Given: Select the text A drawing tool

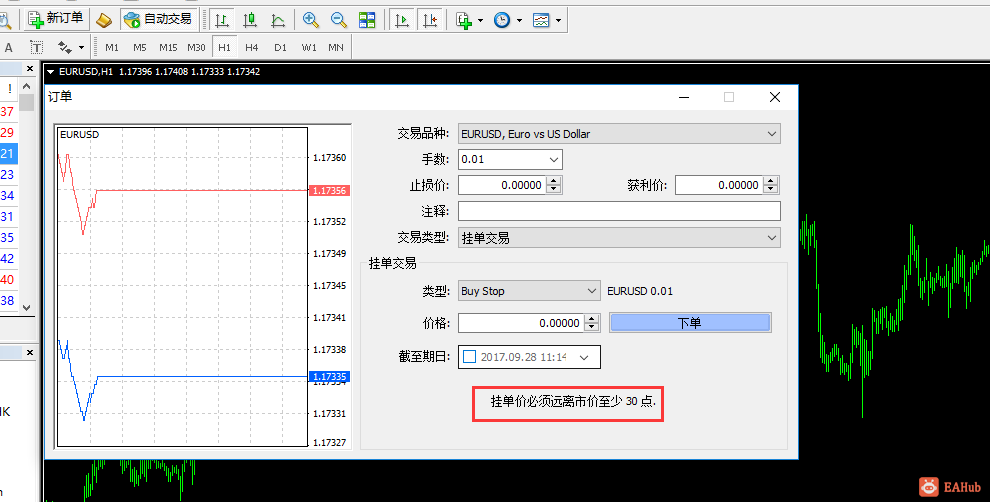Looking at the screenshot, I should click(x=9, y=47).
